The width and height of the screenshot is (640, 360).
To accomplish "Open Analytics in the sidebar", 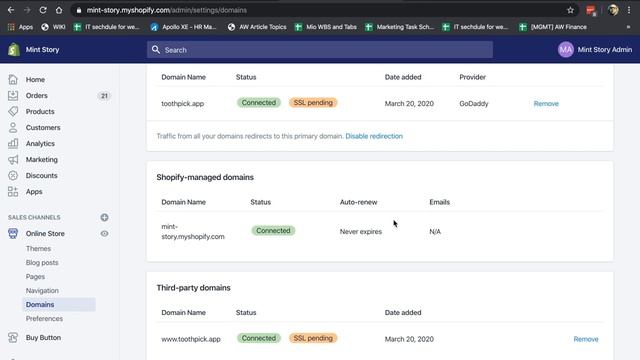I will pos(40,144).
